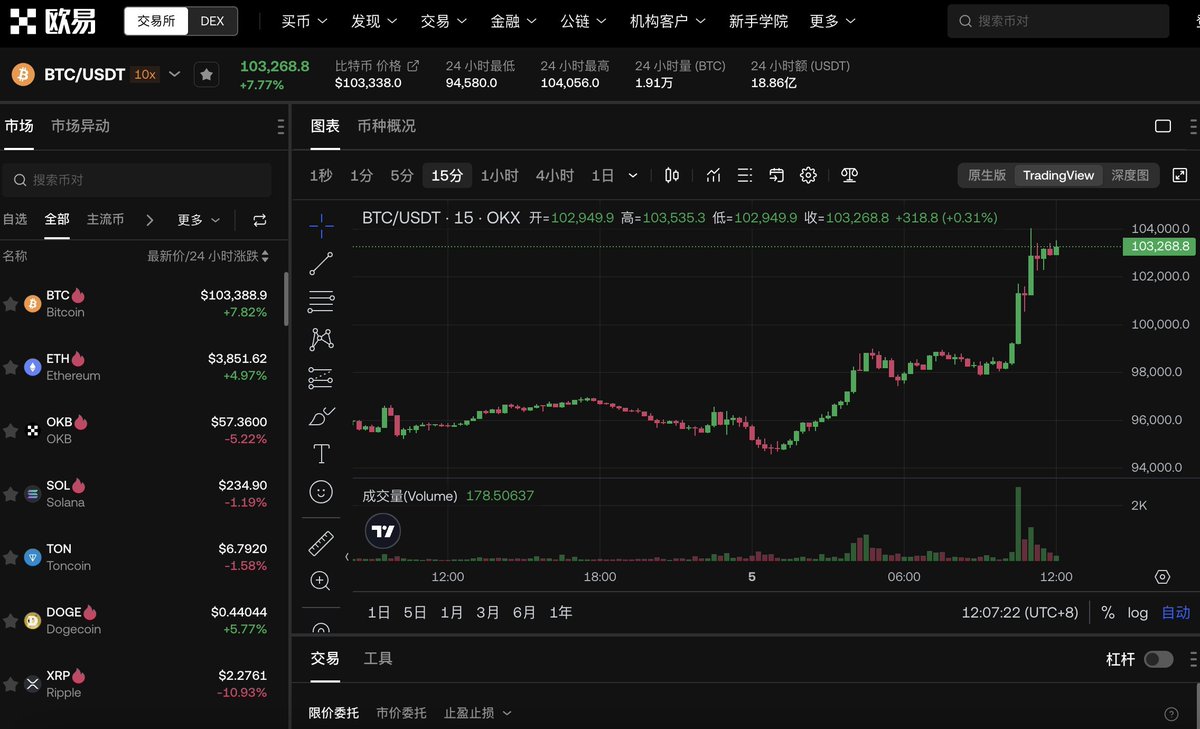Select the forecast and measurement tool

[x=321, y=378]
